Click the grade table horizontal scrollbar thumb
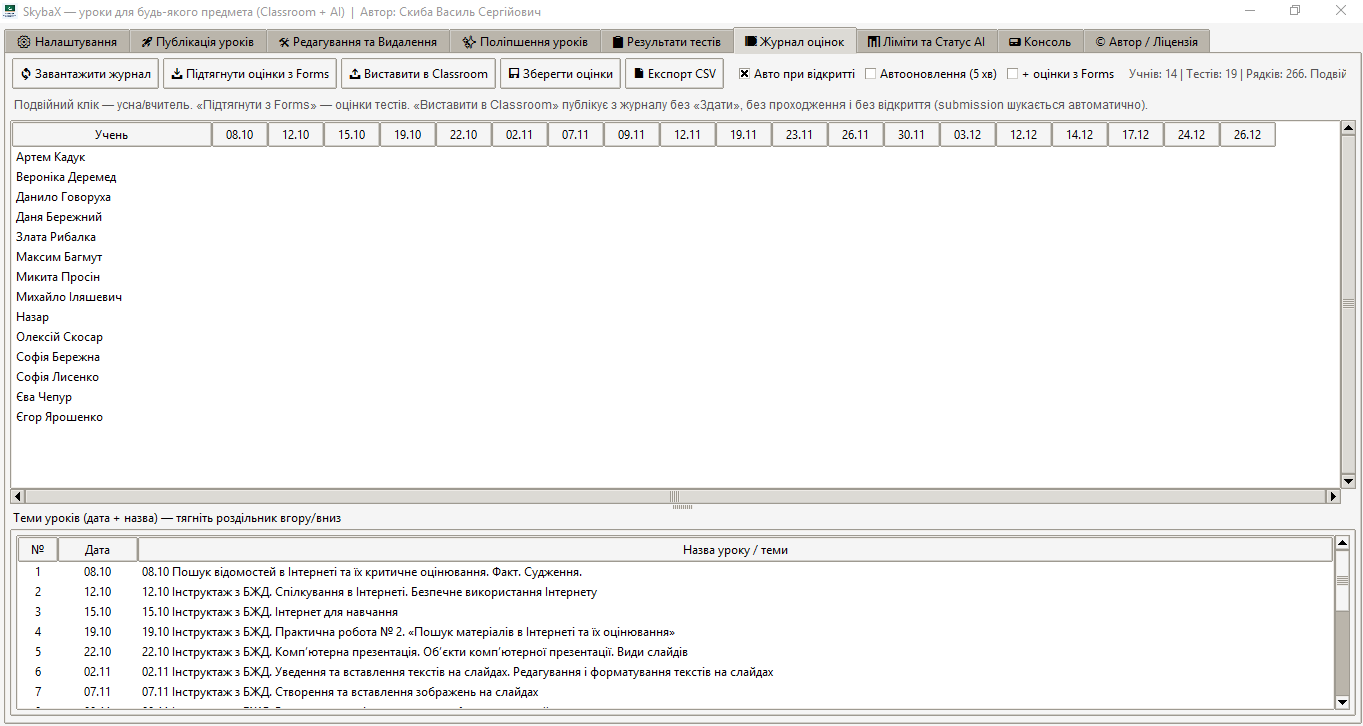The image size is (1363, 726). [675, 496]
